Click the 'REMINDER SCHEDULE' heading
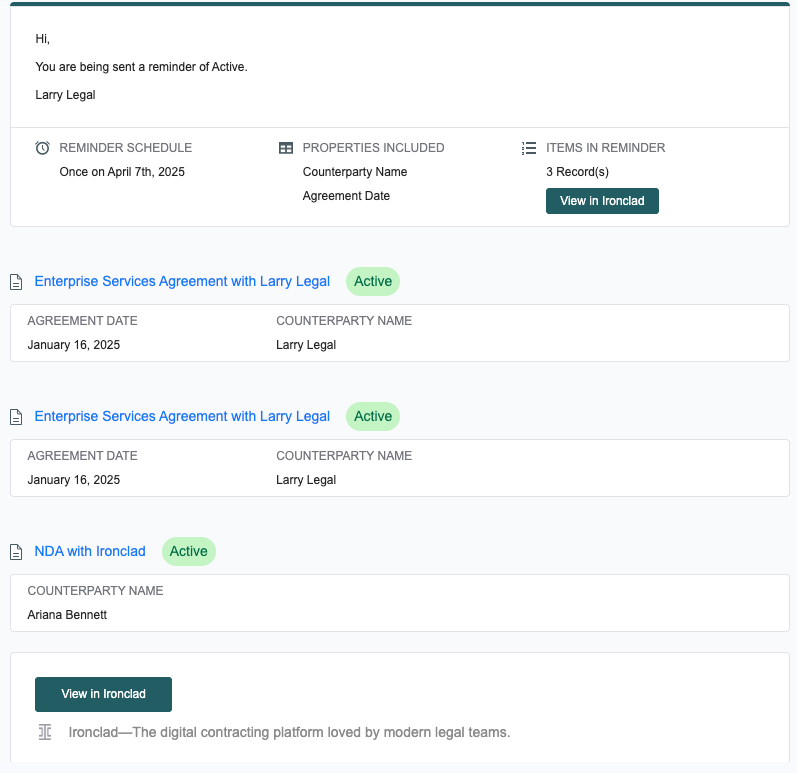This screenshot has width=797, height=773. pyautogui.click(x=126, y=148)
